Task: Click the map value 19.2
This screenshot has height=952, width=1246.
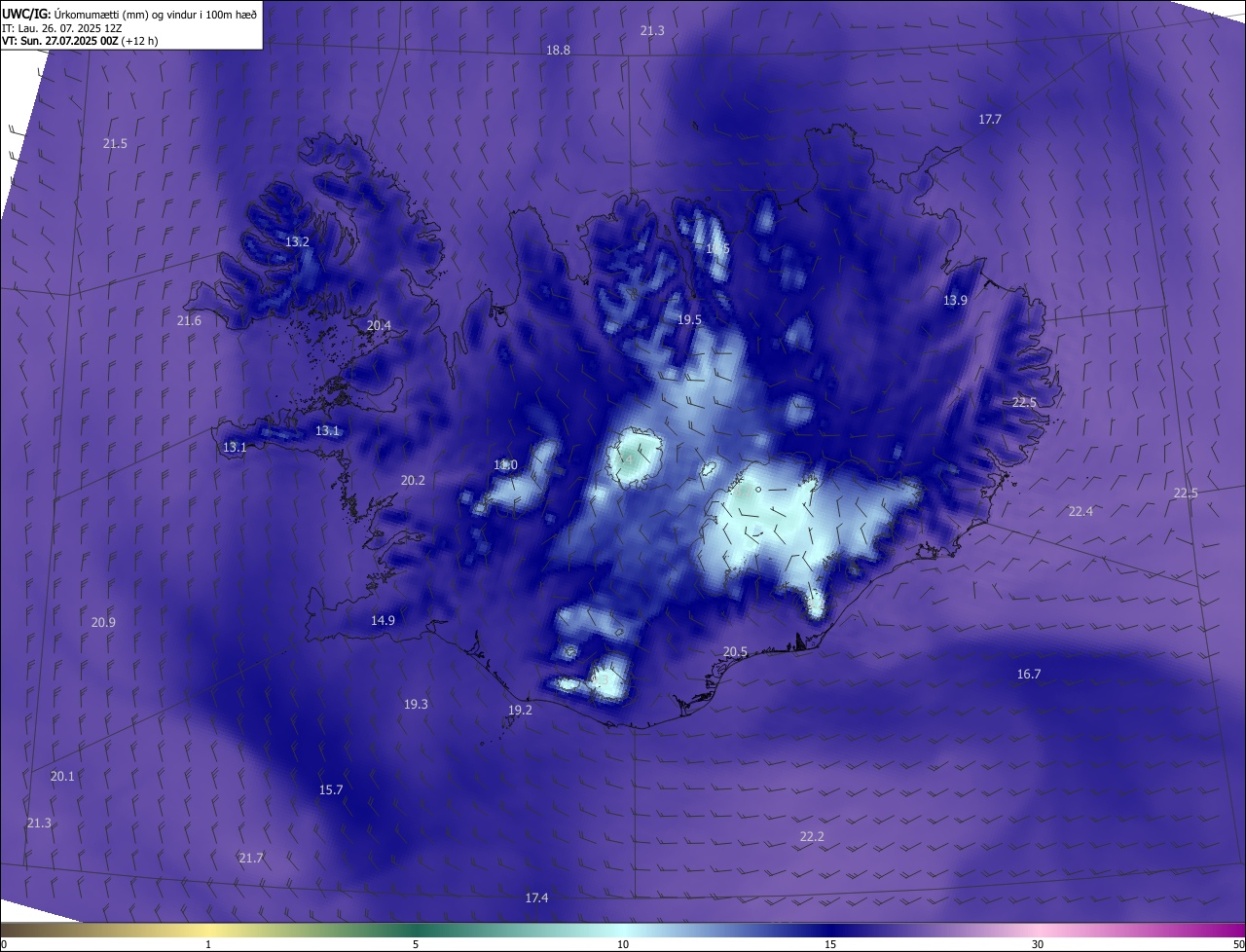Action: point(520,710)
